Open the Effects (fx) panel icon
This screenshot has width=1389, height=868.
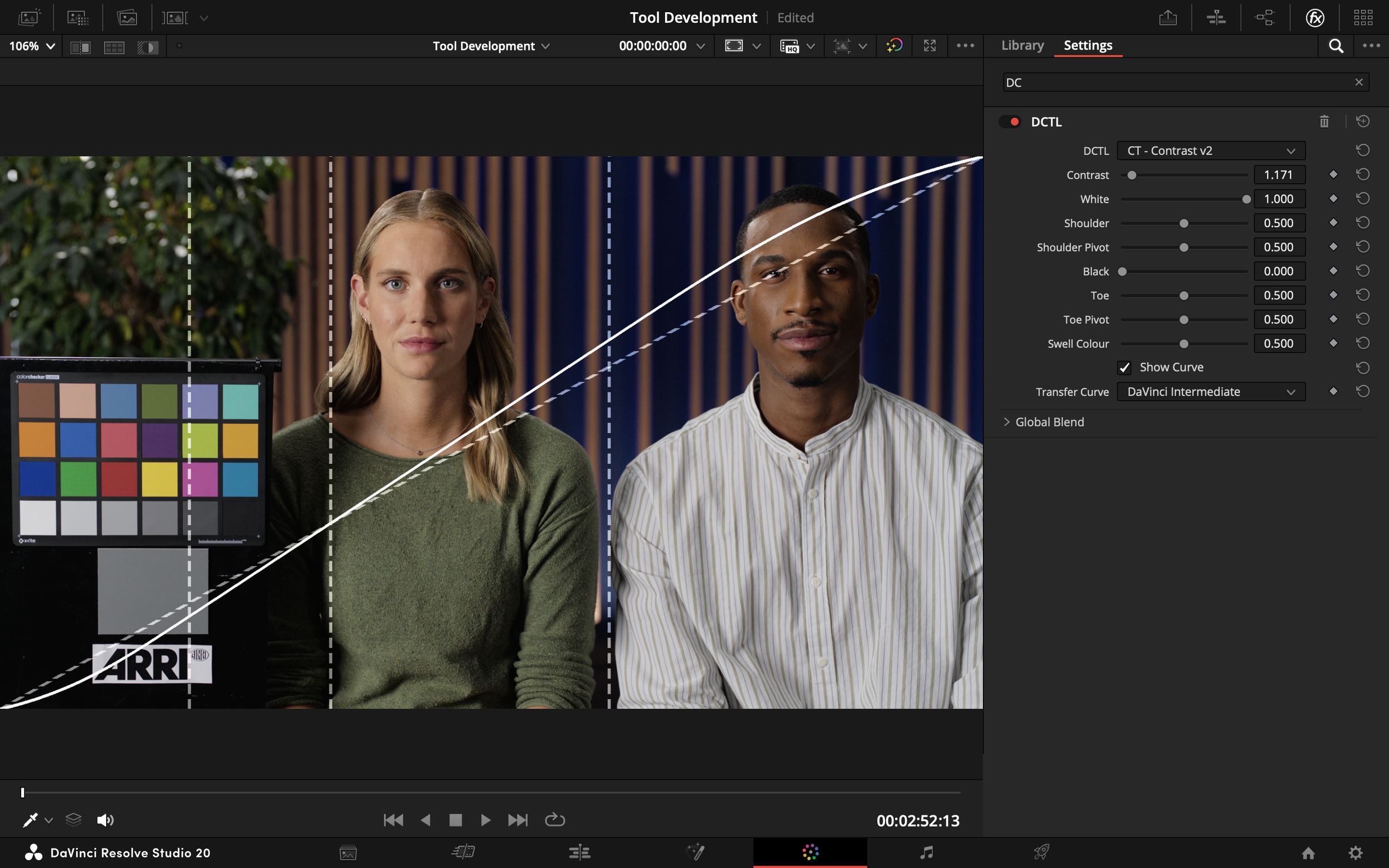pyautogui.click(x=1315, y=18)
